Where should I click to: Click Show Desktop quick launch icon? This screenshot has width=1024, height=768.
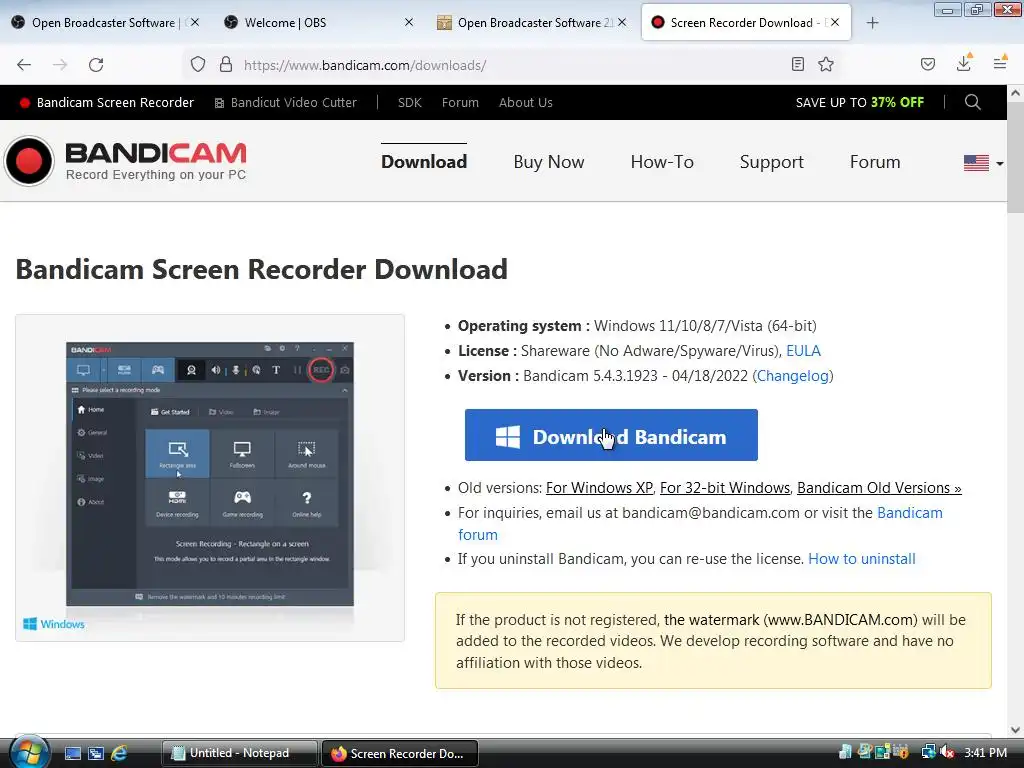coord(72,753)
